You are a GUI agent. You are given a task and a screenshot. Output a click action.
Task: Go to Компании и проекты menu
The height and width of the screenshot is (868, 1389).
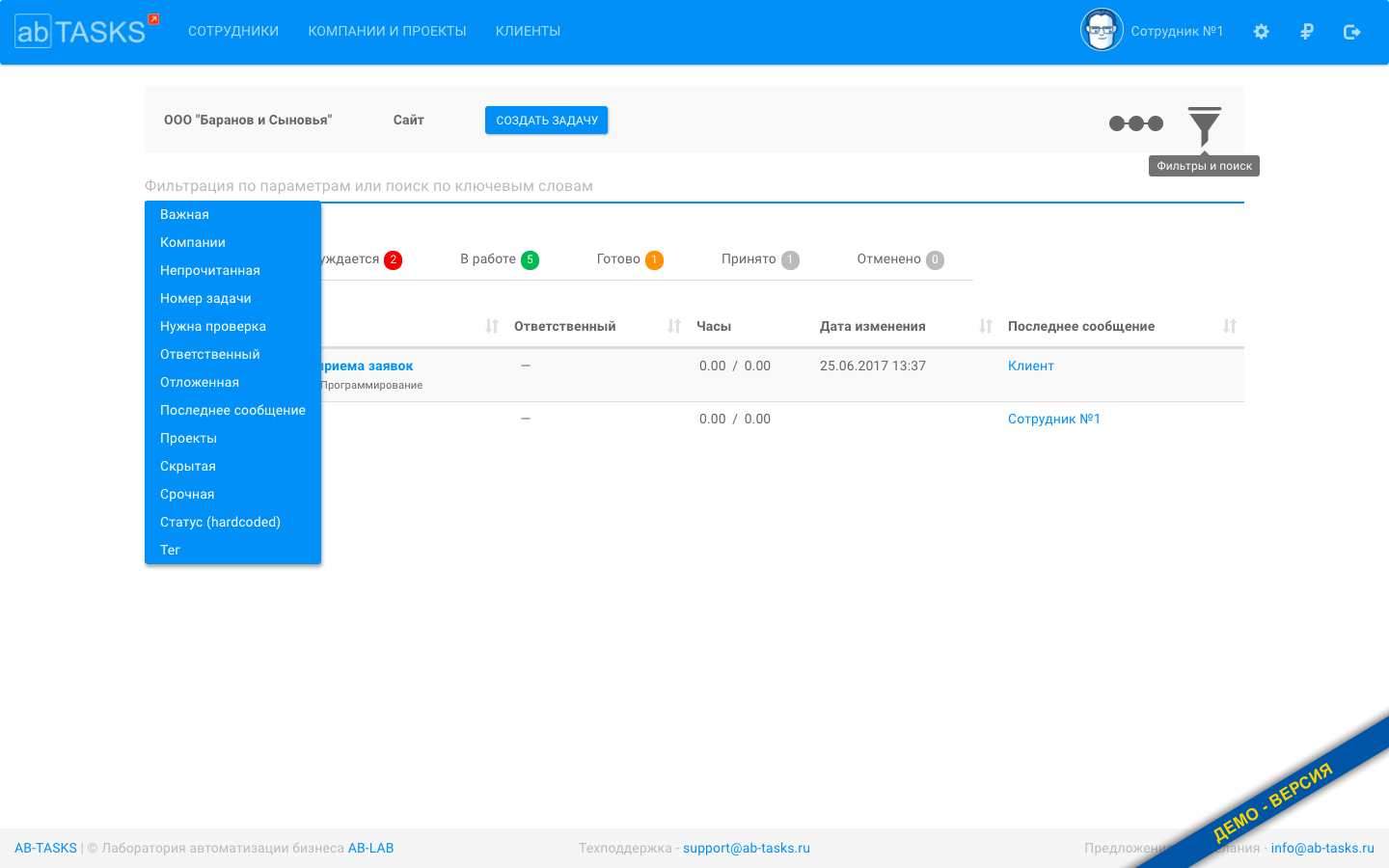pos(387,32)
